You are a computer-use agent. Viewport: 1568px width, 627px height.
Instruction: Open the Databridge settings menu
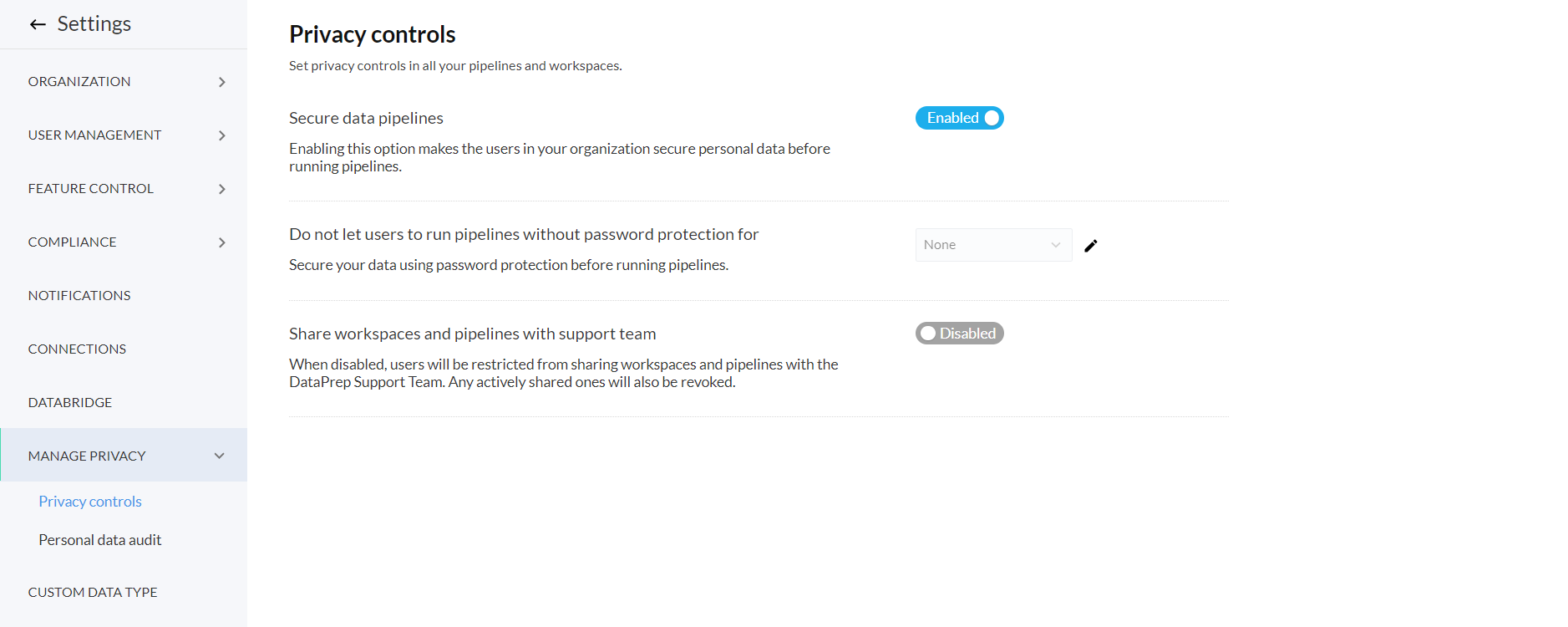(x=70, y=402)
